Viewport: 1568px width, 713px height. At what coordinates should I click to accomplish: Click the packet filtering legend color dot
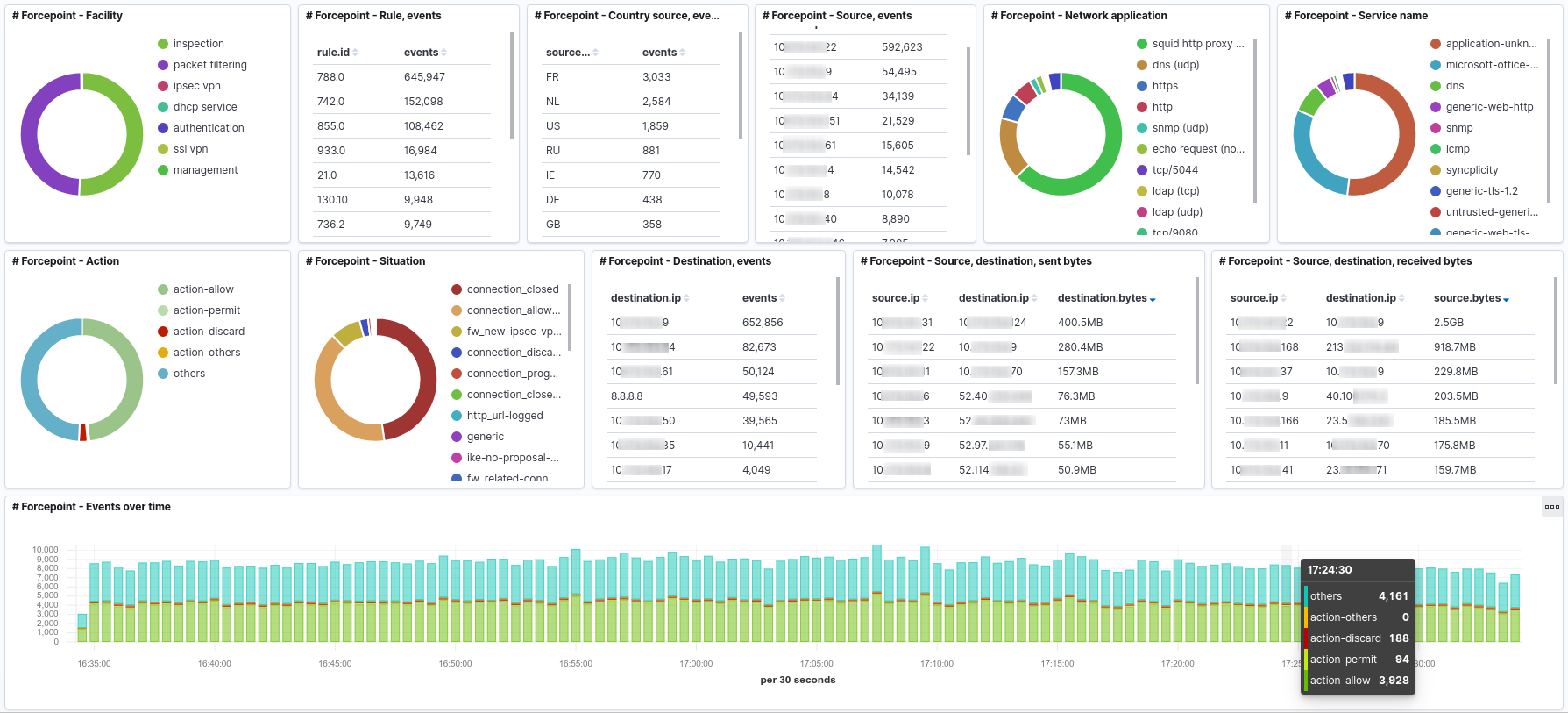pyautogui.click(x=163, y=65)
